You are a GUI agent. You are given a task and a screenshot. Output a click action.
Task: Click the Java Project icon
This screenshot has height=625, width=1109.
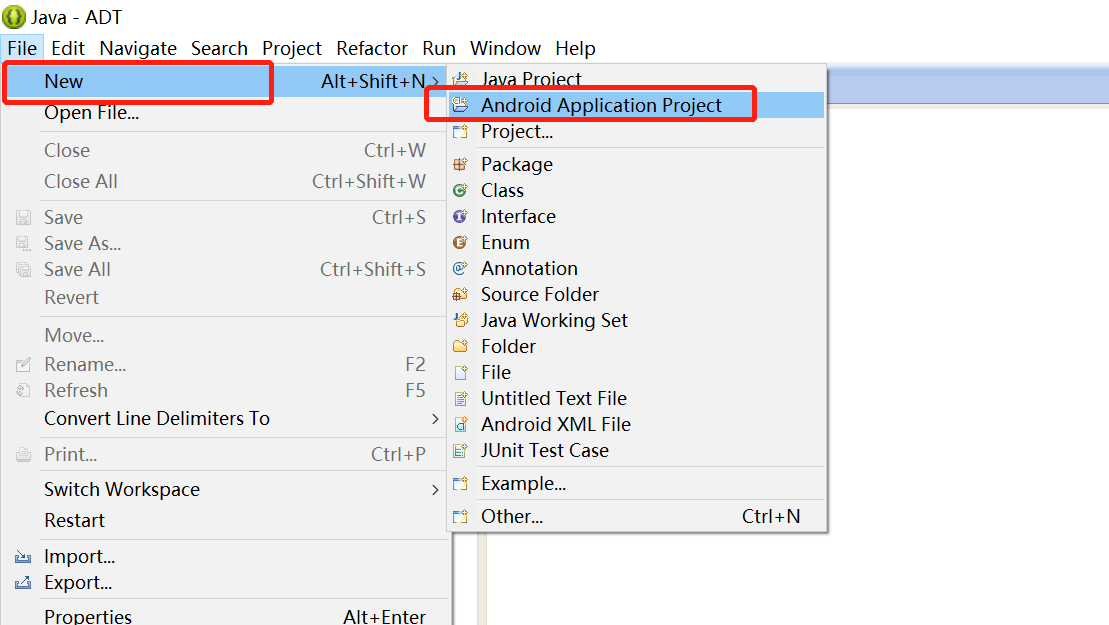coord(460,78)
